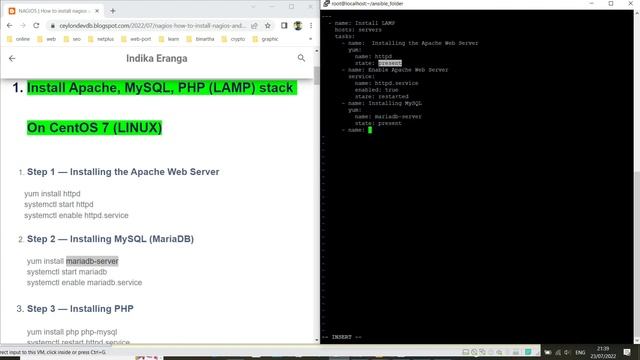640x360 pixels.
Task: Click PuTTY icon in terminal title bar
Action: (326, 4)
